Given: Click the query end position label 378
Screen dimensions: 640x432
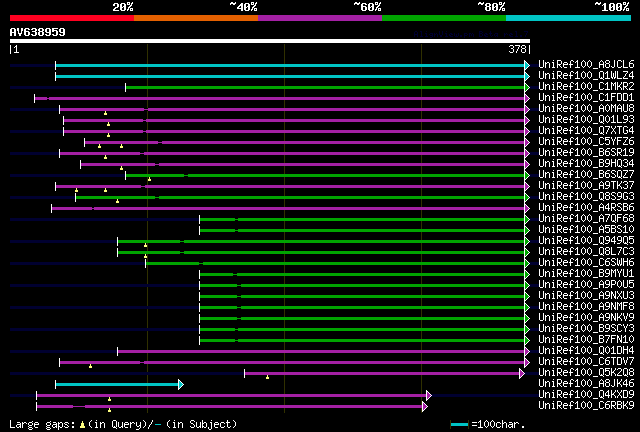Looking at the screenshot, I should tap(517, 49).
